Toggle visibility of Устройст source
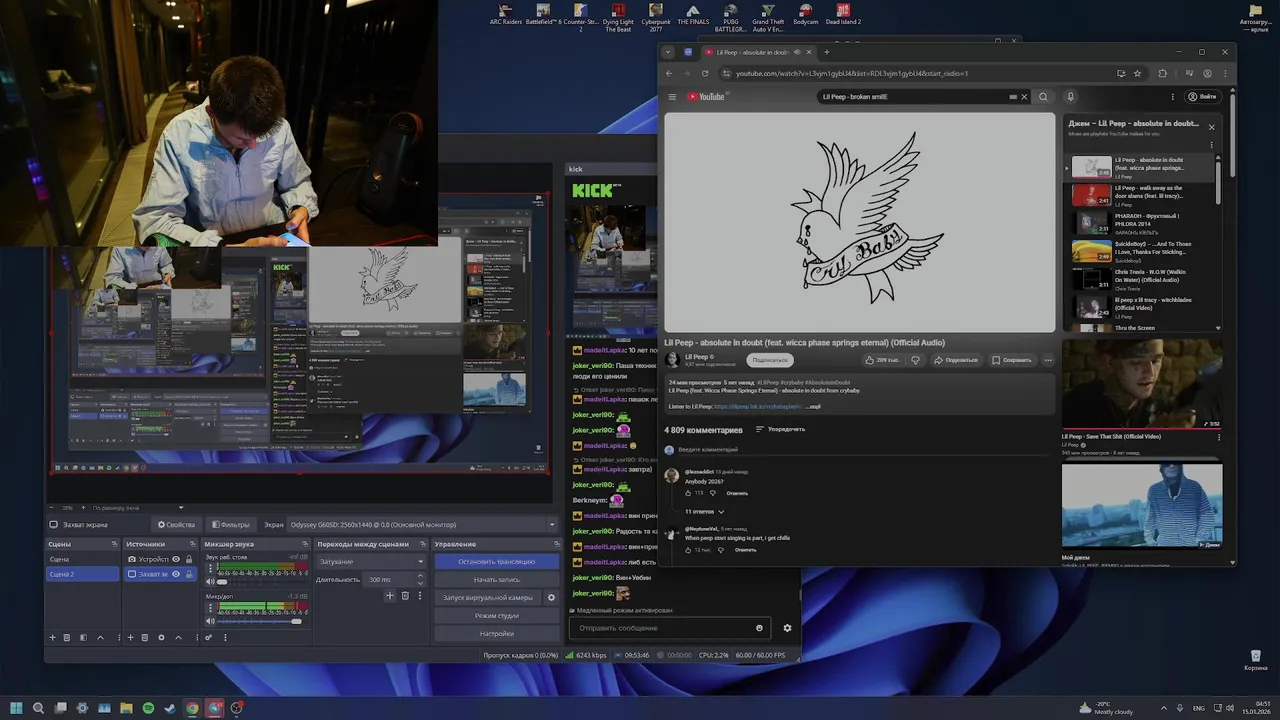Viewport: 1280px width, 720px height. (176, 559)
